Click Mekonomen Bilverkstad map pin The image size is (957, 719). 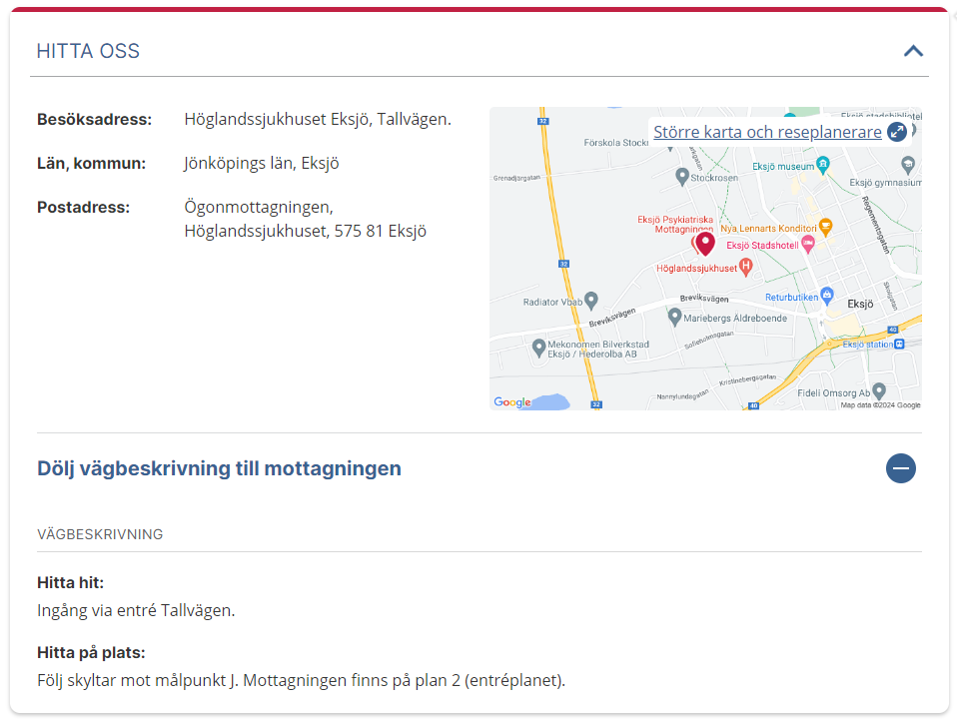[538, 348]
